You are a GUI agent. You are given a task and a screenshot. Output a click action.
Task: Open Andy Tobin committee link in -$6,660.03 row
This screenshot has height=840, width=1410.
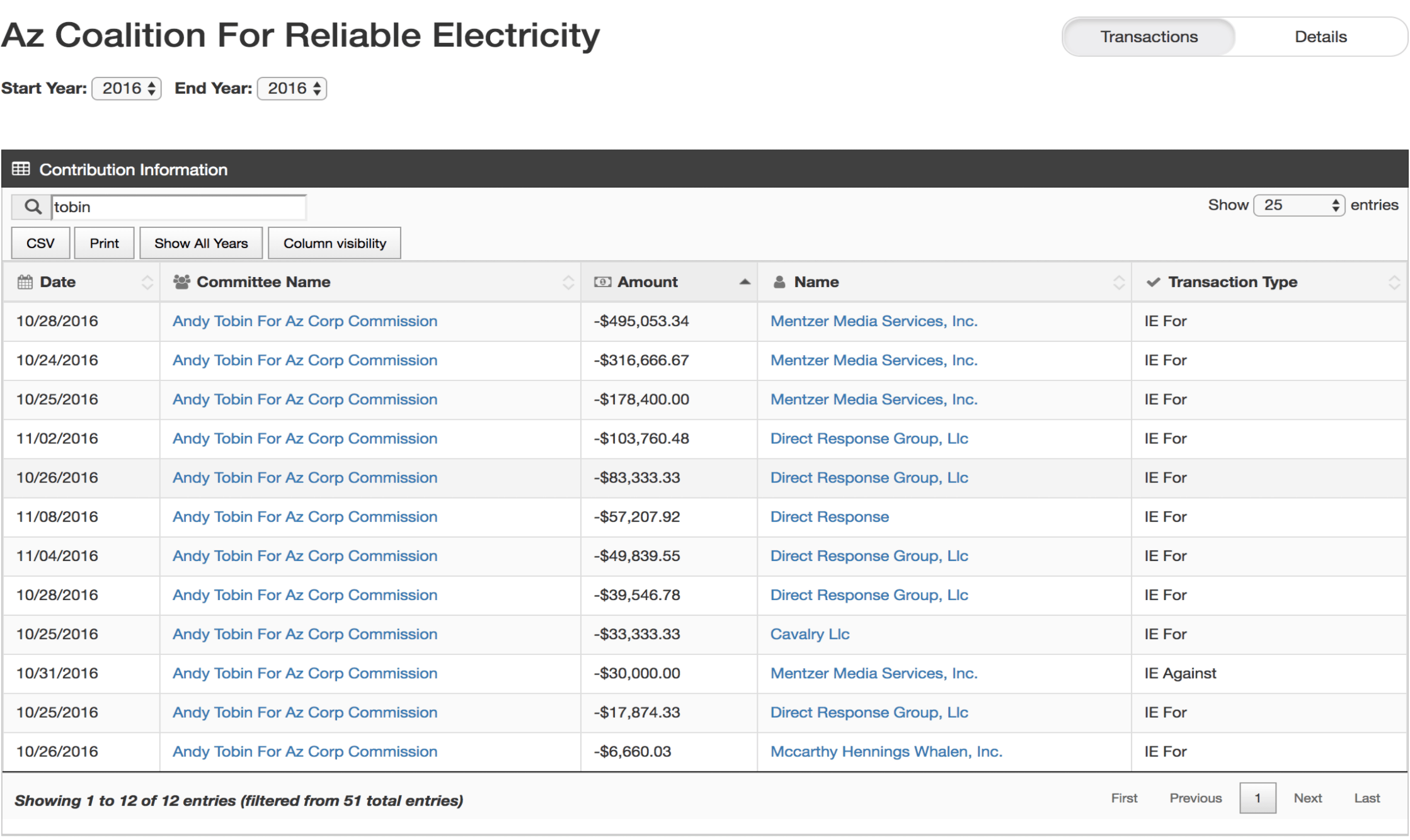pyautogui.click(x=305, y=751)
